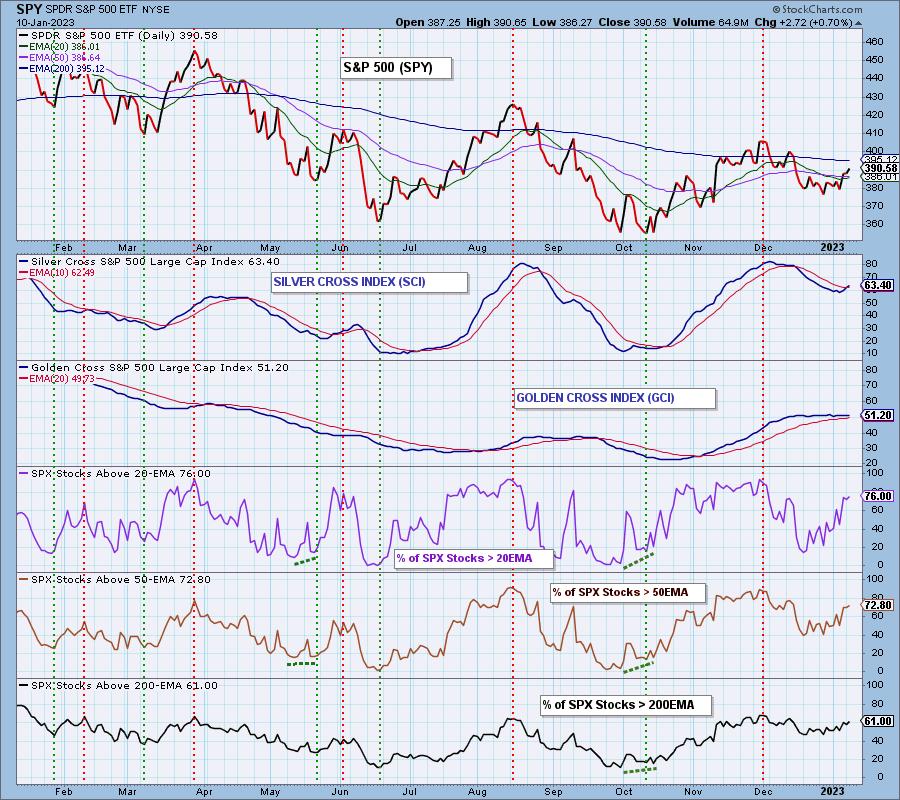Click 'SPDR S&P 500 ETF (Daily) 390.58' legend
This screenshot has width=900, height=800.
tap(119, 36)
